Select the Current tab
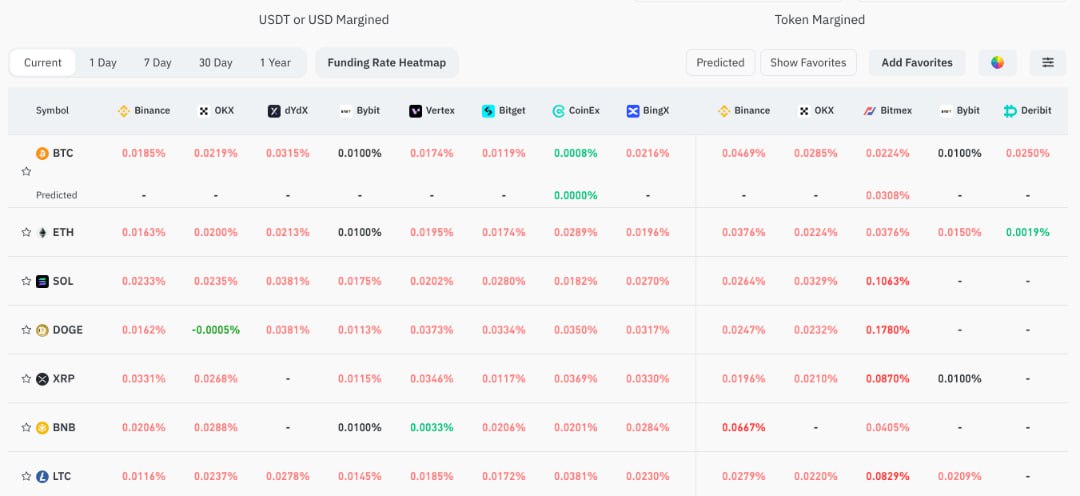This screenshot has height=496, width=1080. (43, 63)
